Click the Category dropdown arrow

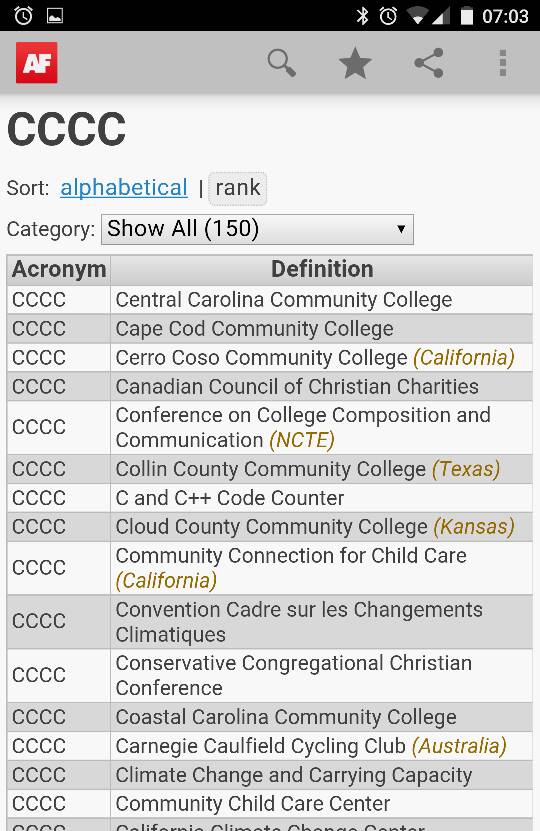[401, 229]
